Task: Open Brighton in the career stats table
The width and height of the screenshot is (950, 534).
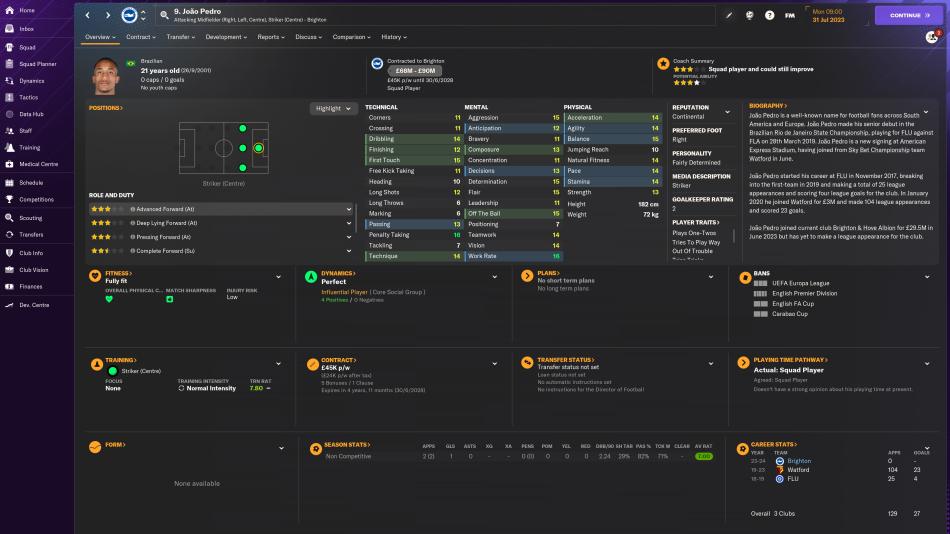Action: [799, 461]
